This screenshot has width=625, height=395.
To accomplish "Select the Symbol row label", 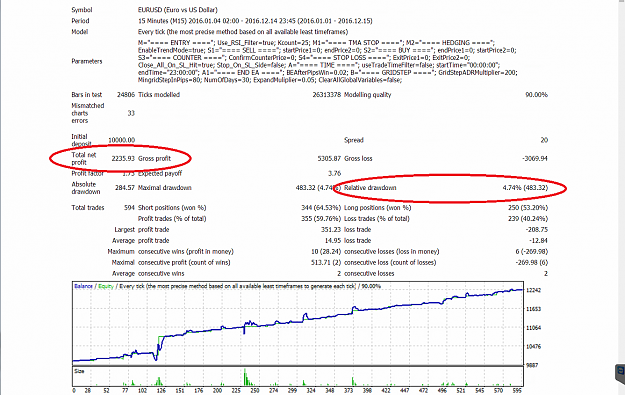I will coord(82,10).
